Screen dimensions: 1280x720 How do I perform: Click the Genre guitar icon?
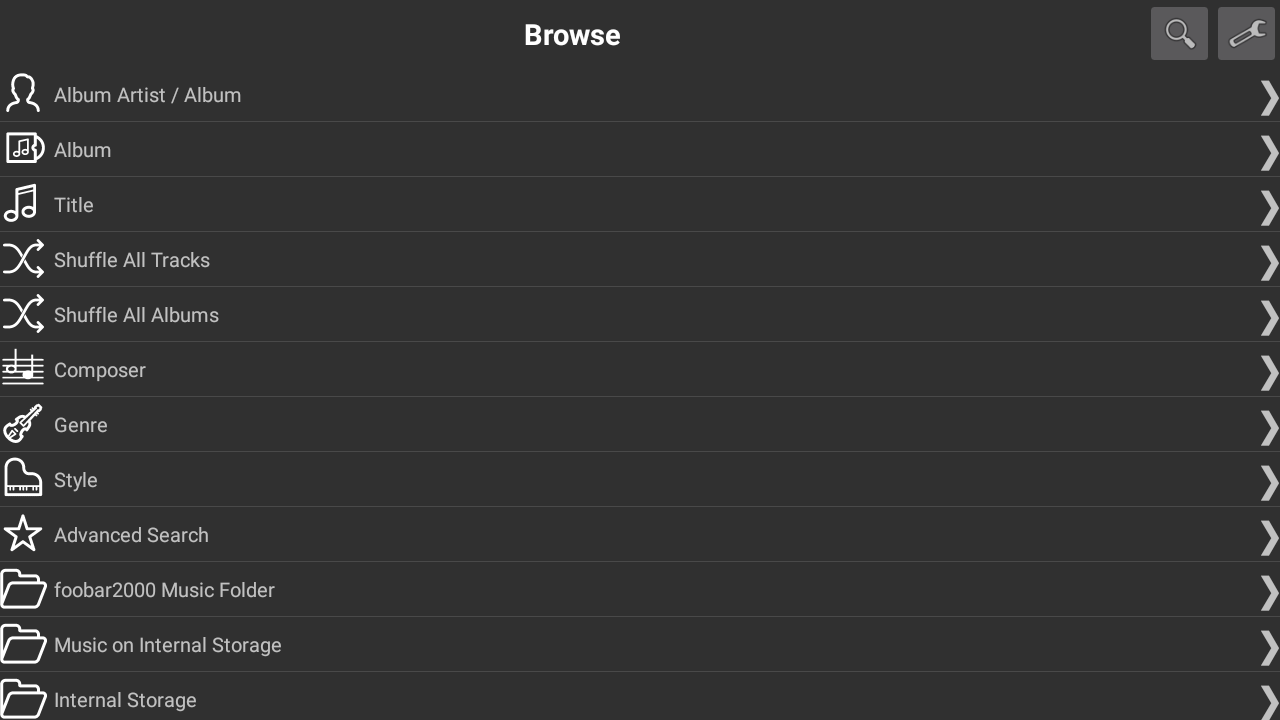23,423
